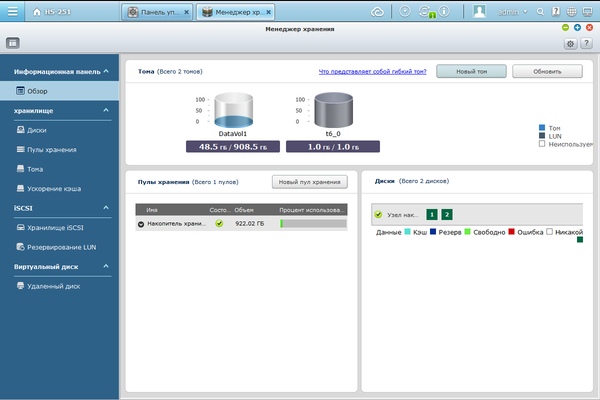Maximize the Менеджер хранения window

point(577,27)
